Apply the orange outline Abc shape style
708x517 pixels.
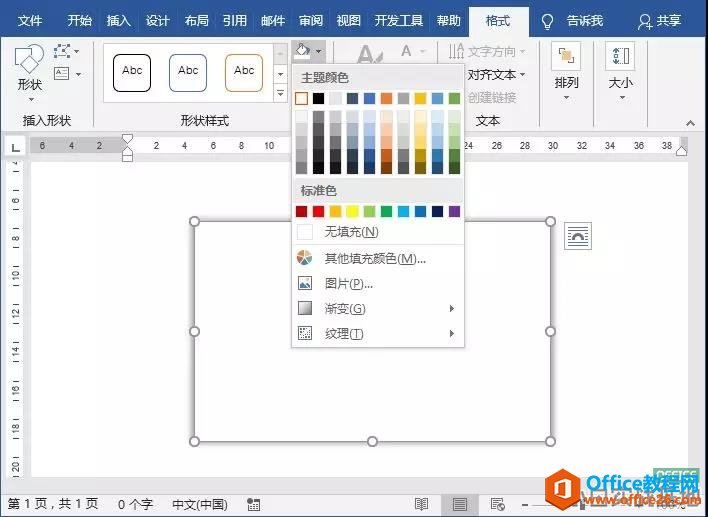click(x=244, y=73)
